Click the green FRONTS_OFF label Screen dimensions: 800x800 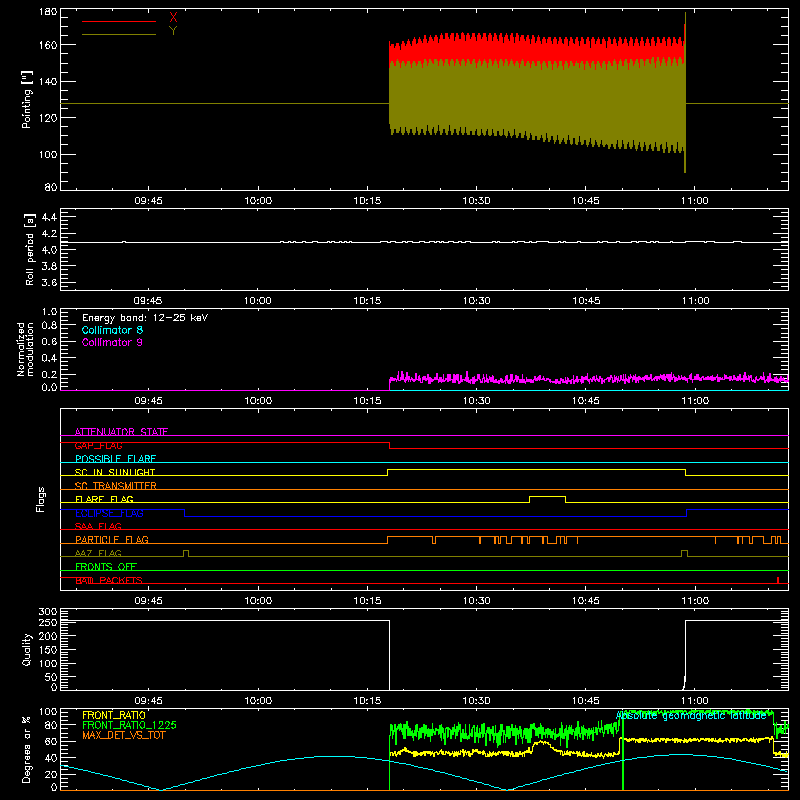click(x=106, y=566)
